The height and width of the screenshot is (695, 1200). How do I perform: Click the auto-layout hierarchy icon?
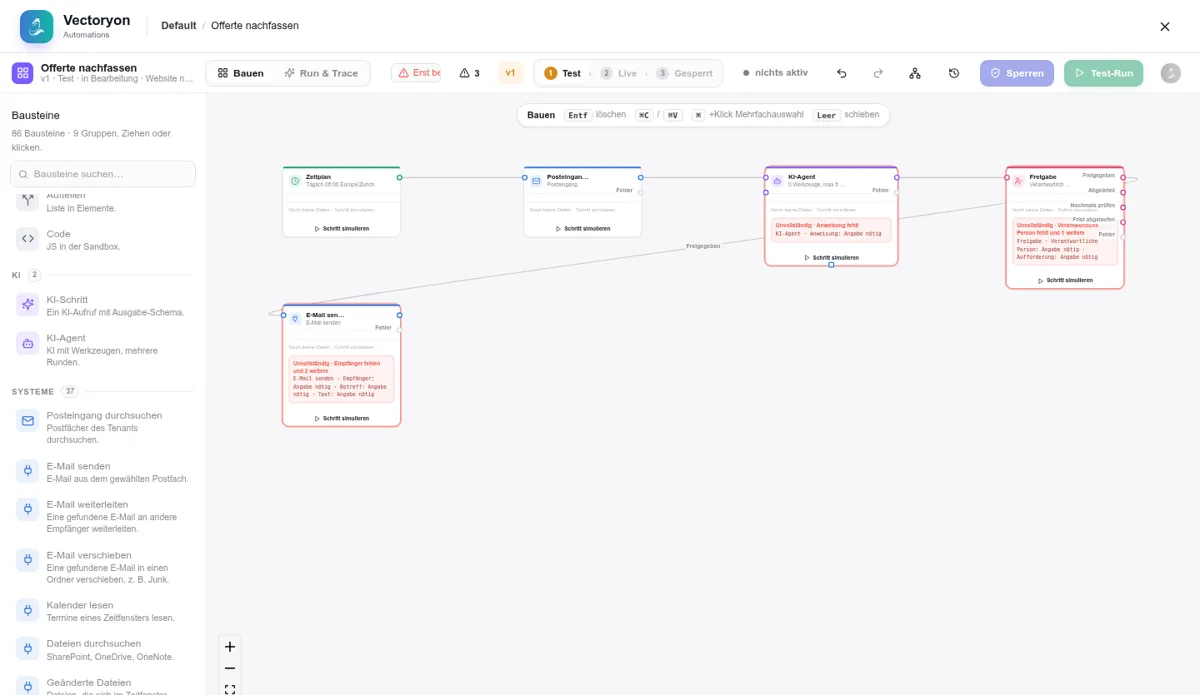[x=915, y=73]
